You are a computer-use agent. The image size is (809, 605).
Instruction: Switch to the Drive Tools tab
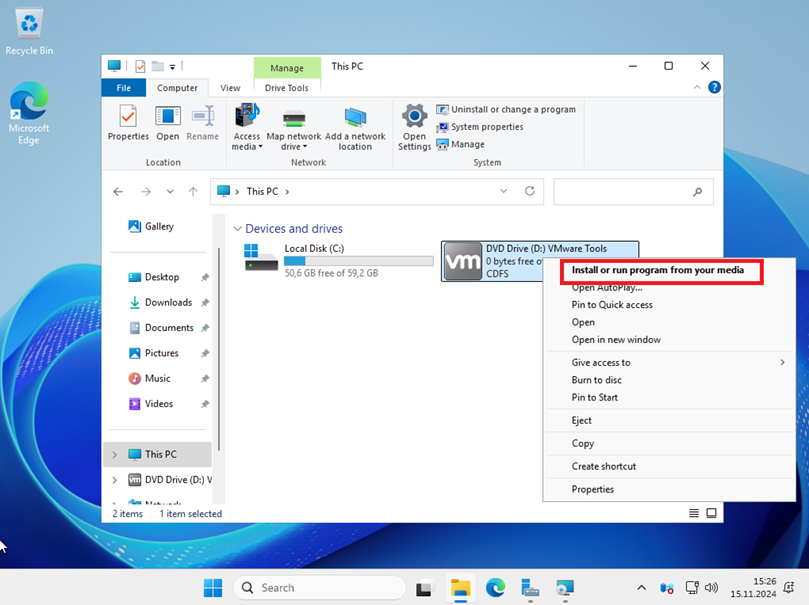(287, 88)
